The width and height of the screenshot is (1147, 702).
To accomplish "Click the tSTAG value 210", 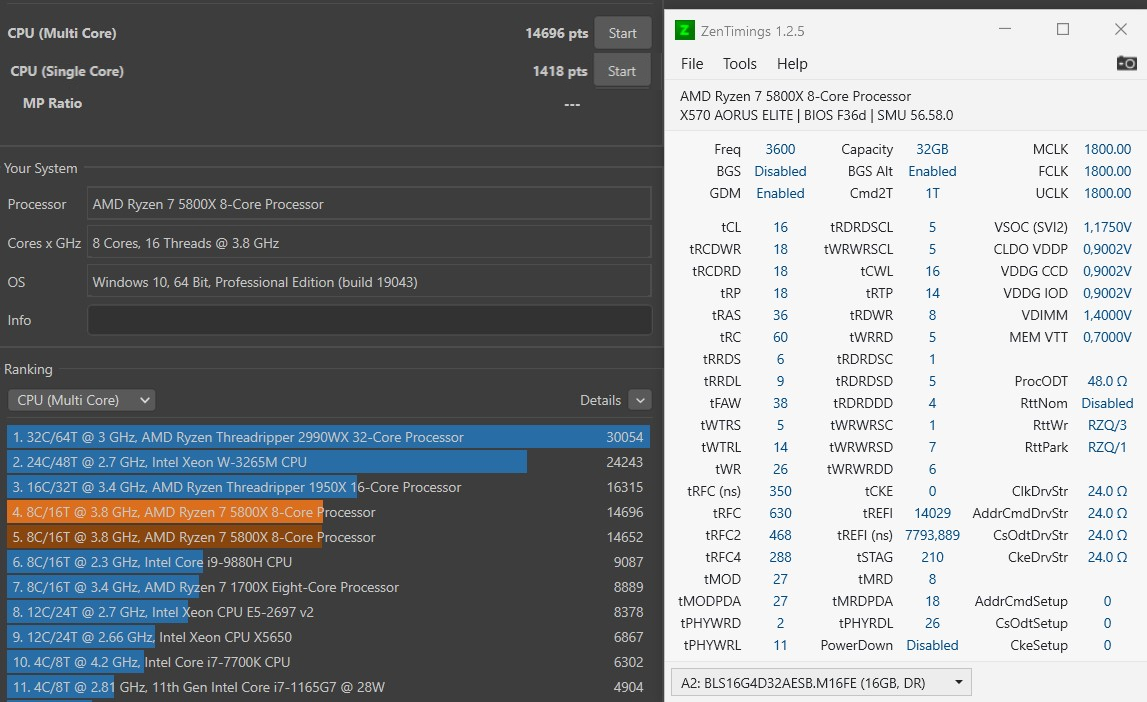I will [x=933, y=557].
